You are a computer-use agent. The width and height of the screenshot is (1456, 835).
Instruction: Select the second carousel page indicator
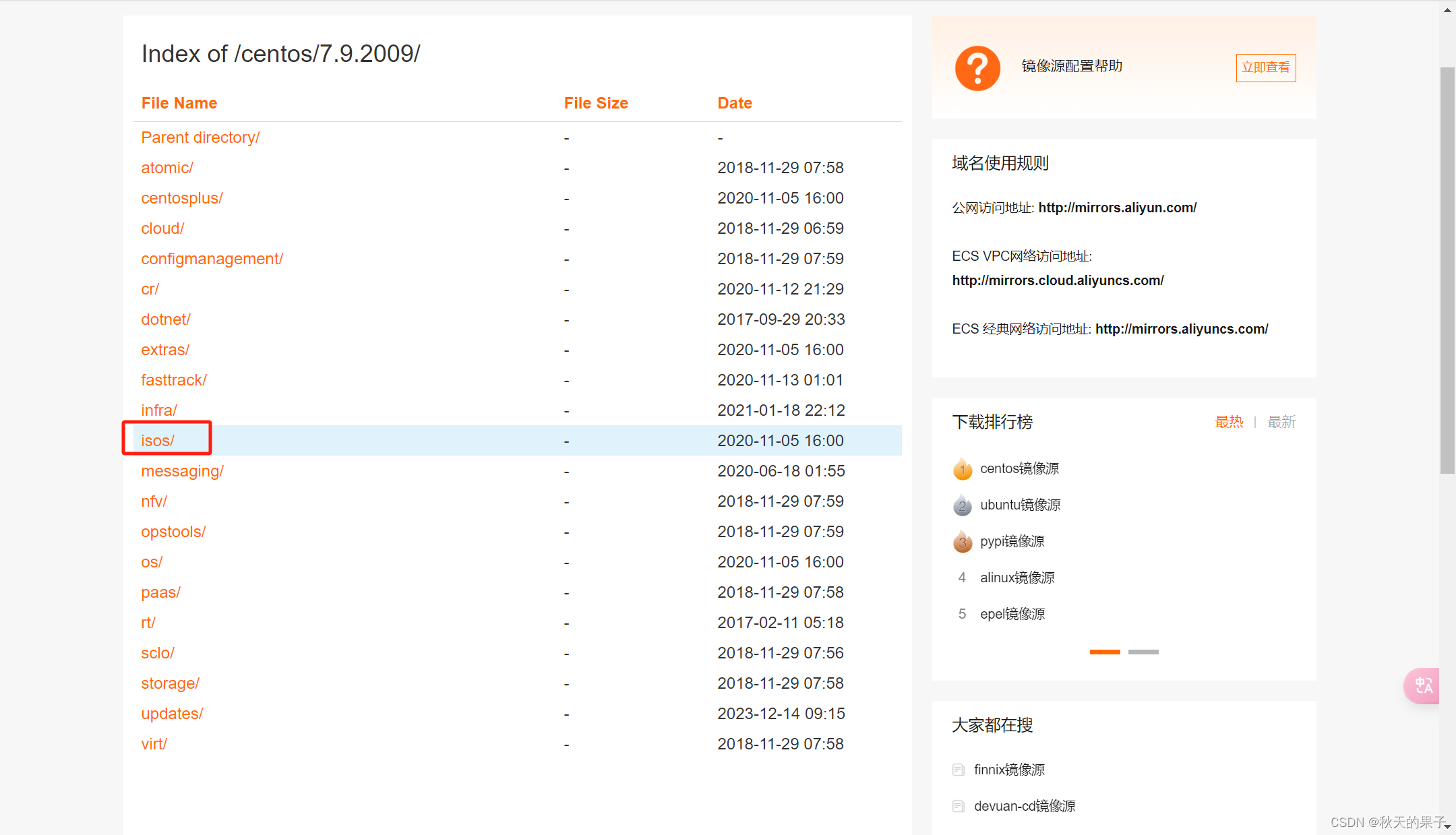coord(1143,652)
